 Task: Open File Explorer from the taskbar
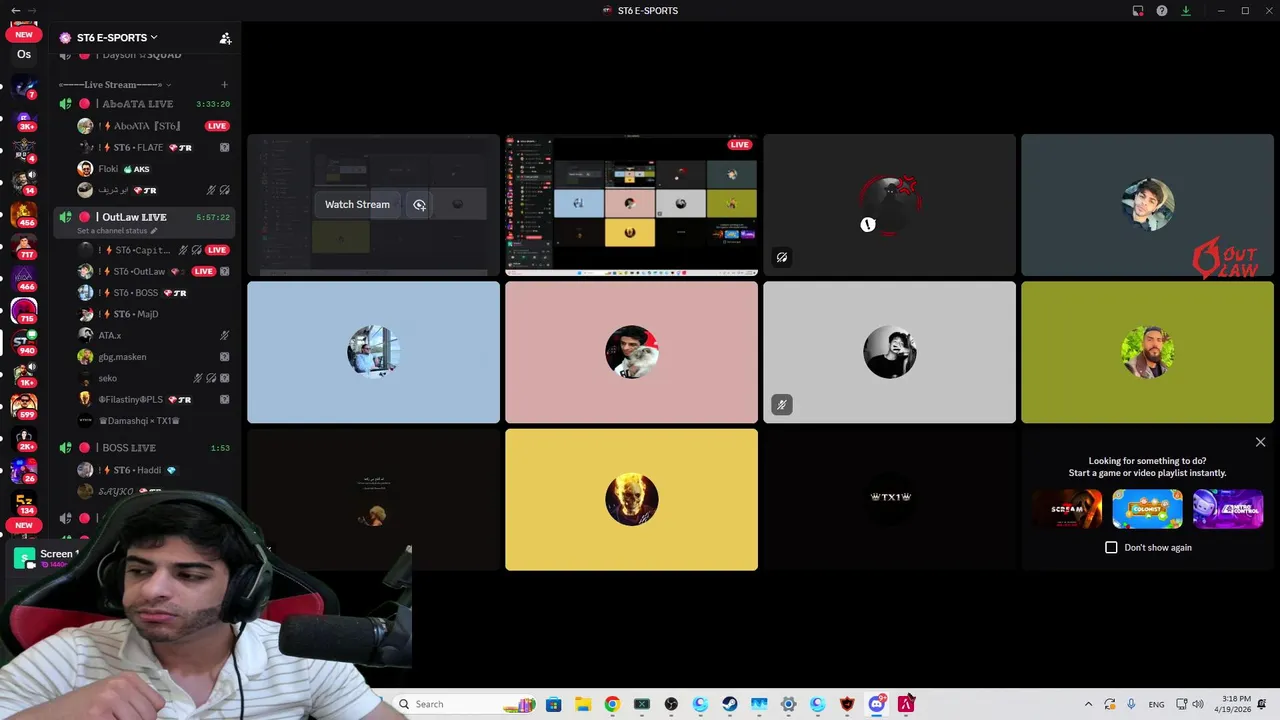tap(583, 704)
